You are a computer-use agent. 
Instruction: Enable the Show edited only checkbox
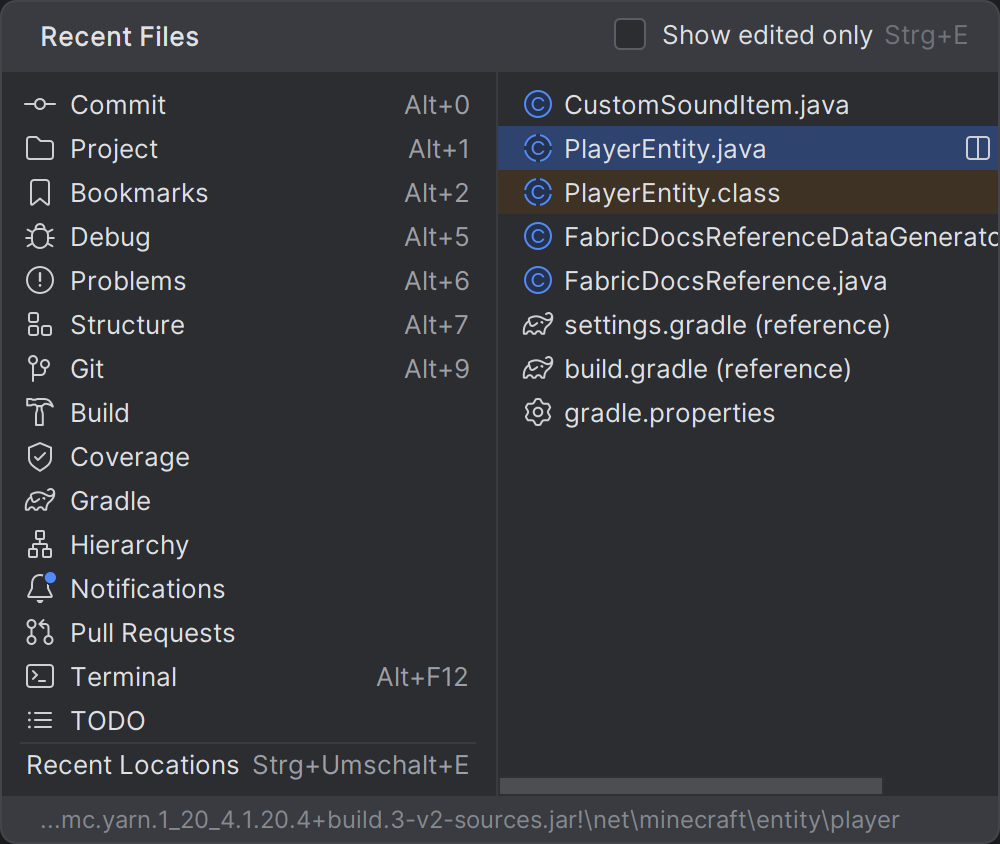630,36
